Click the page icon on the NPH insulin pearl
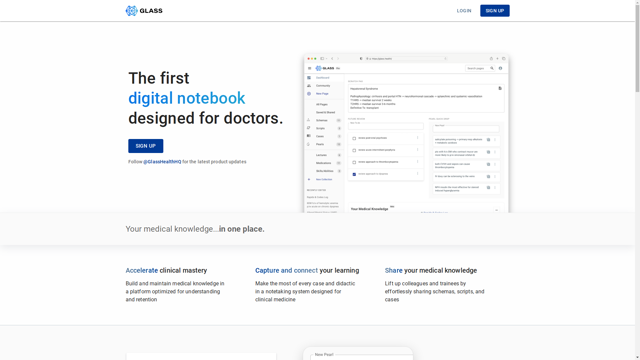The image size is (640, 360). point(488,187)
